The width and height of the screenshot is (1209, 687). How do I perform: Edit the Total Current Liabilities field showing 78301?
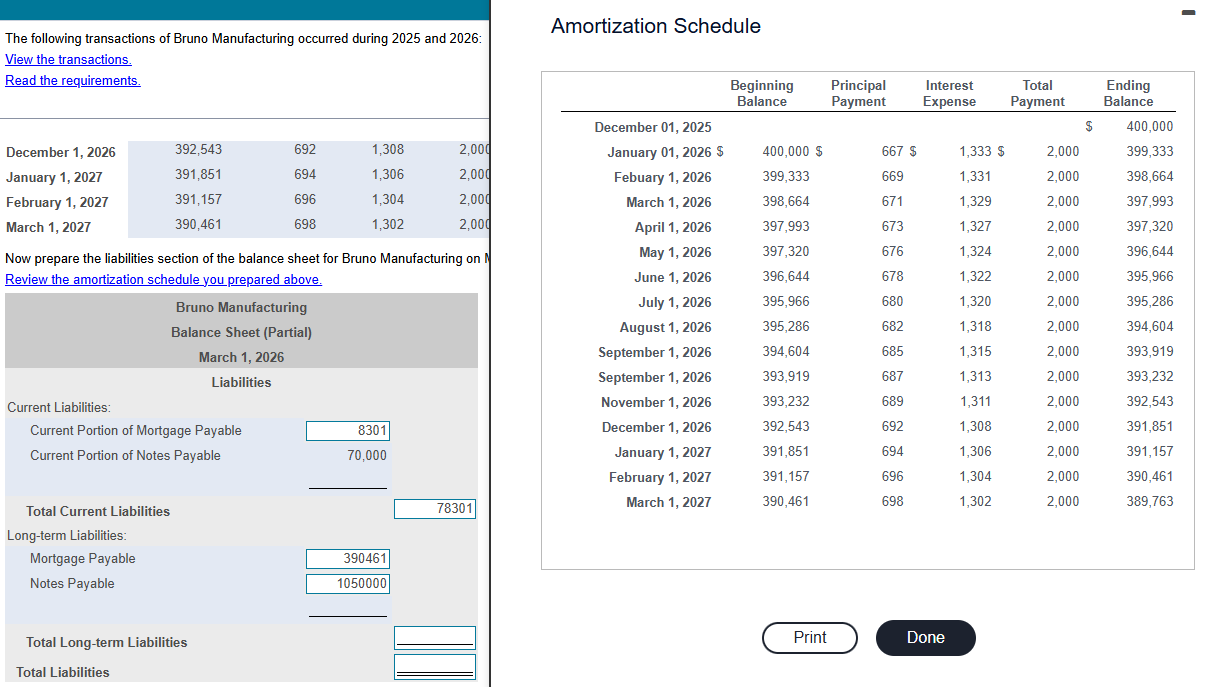435,509
